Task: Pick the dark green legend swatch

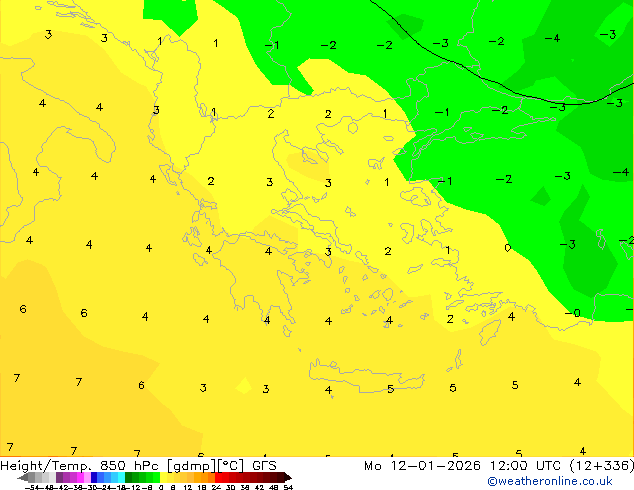Action: coord(128,477)
